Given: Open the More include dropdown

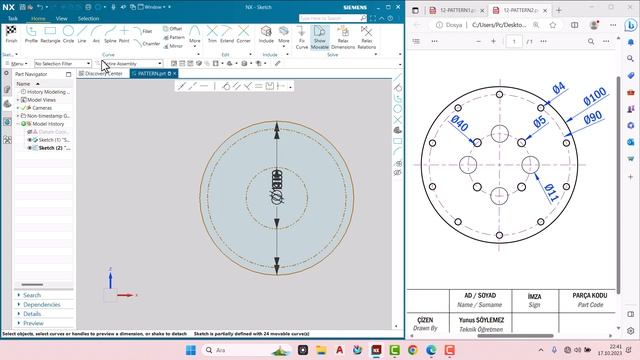Looking at the screenshot, I should 284,36.
